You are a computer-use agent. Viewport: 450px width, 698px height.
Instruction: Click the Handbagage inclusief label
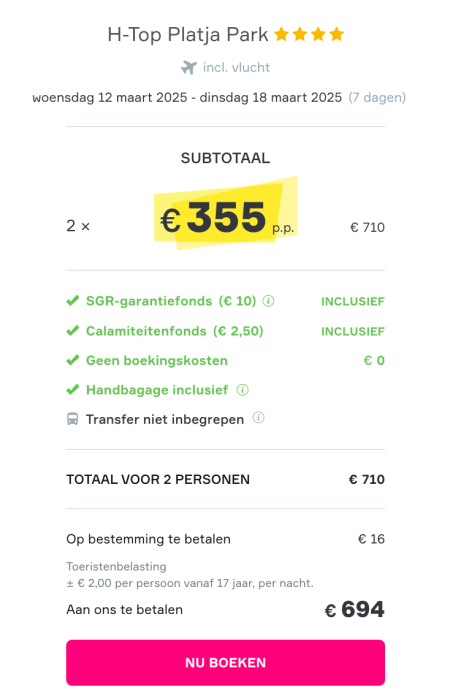pyautogui.click(x=157, y=390)
